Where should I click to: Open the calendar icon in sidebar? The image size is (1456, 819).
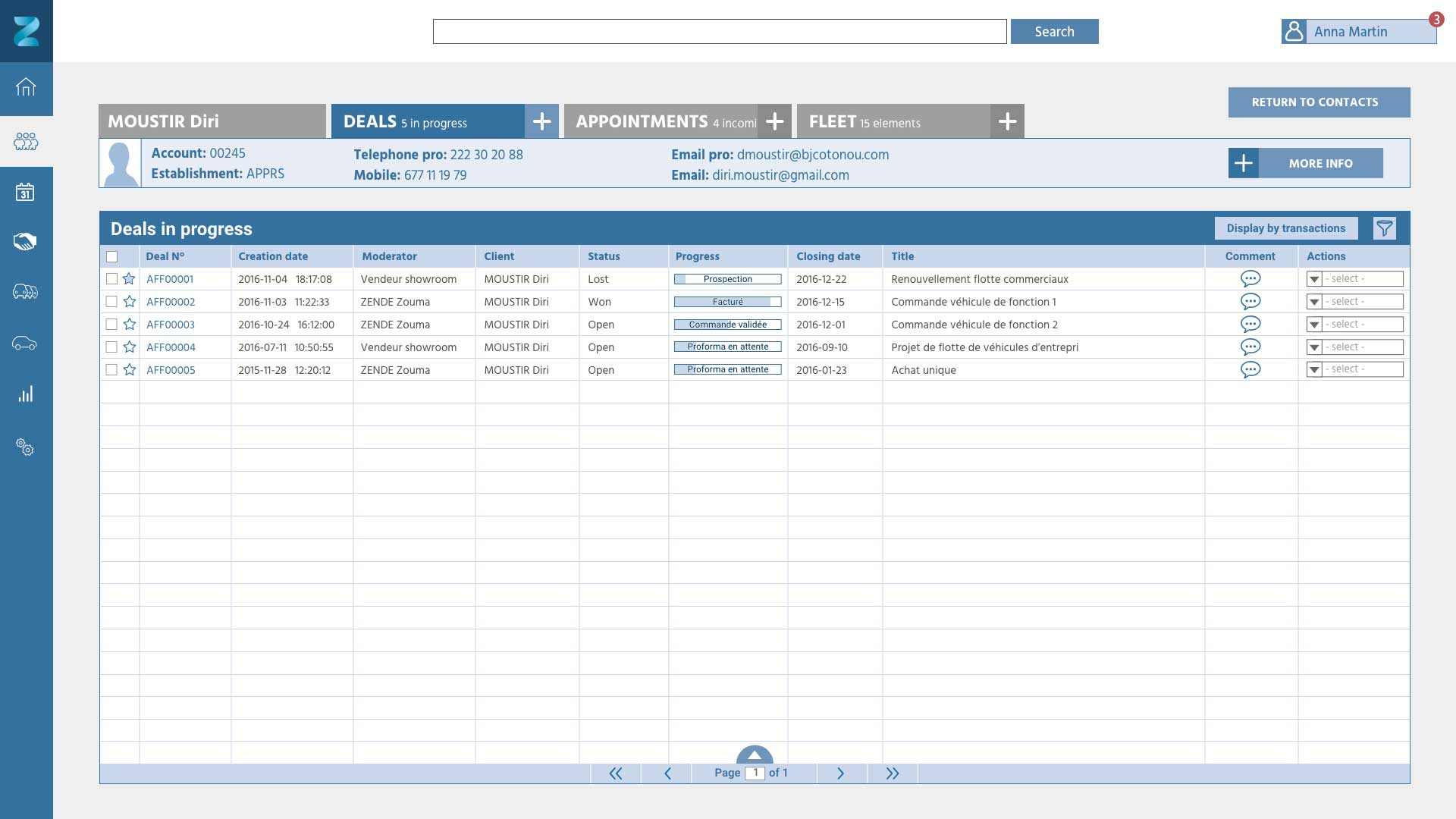point(25,192)
